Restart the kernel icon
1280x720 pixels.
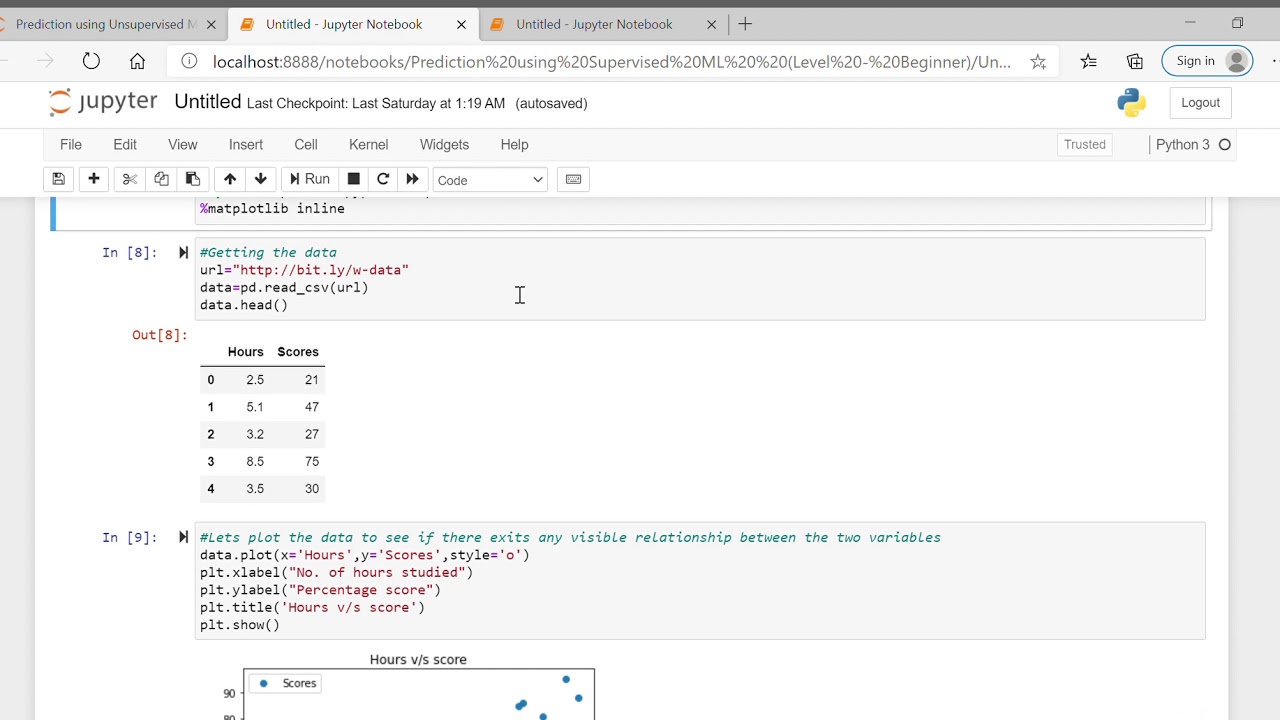(x=383, y=179)
